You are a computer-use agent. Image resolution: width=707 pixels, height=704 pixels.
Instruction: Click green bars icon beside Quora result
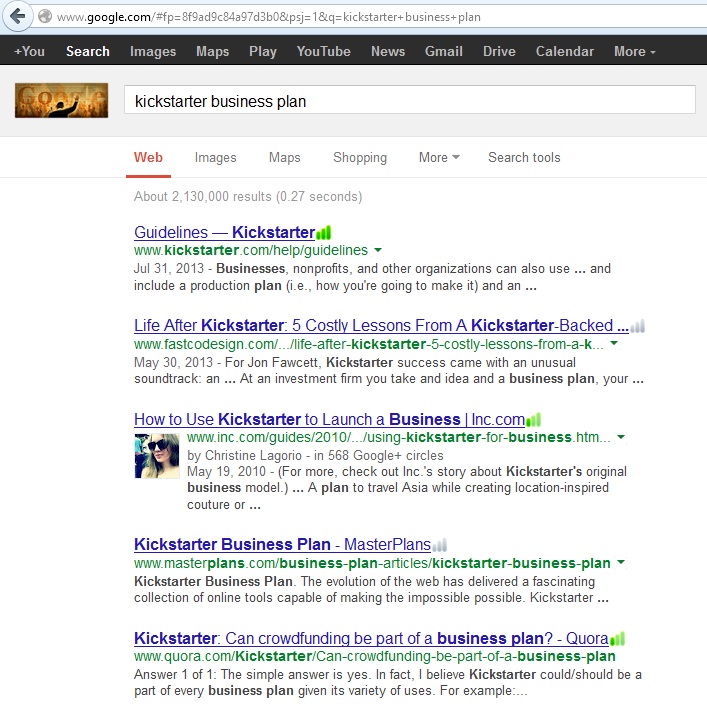pos(617,638)
